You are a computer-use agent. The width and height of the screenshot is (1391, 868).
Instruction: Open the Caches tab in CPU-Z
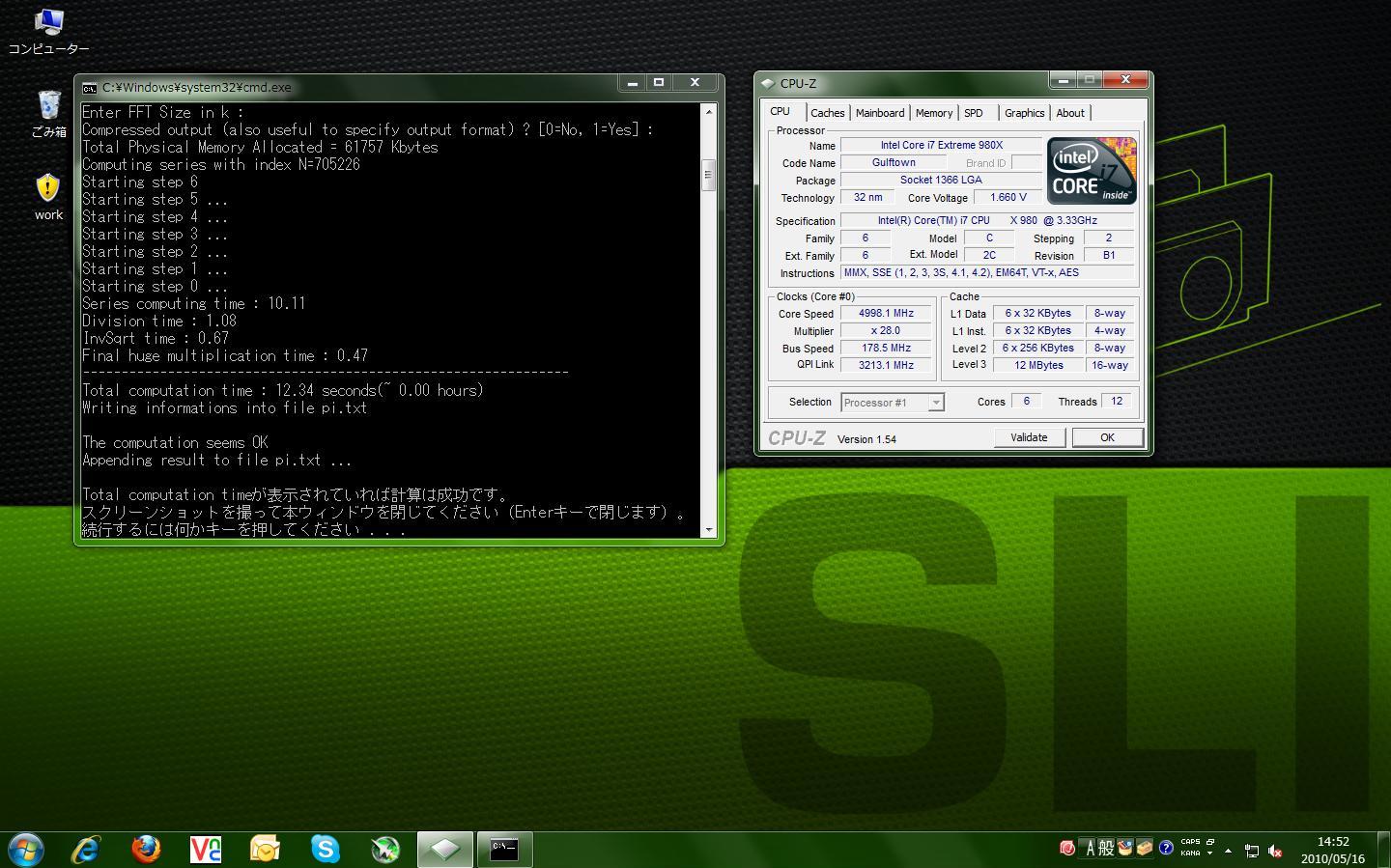[x=827, y=113]
